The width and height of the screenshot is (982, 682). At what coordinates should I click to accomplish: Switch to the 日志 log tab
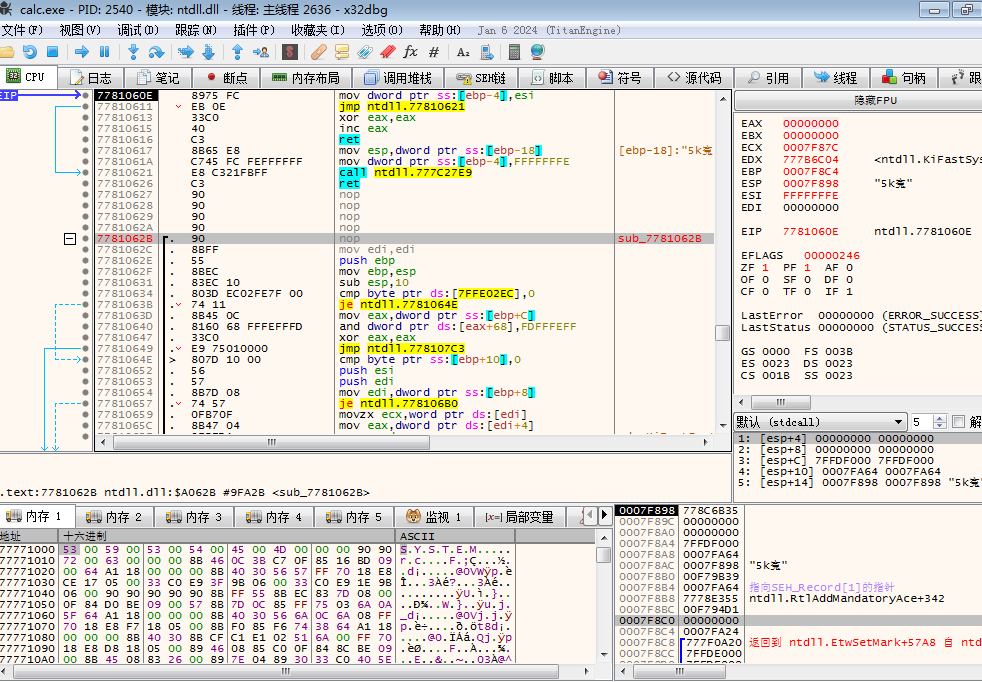click(91, 78)
